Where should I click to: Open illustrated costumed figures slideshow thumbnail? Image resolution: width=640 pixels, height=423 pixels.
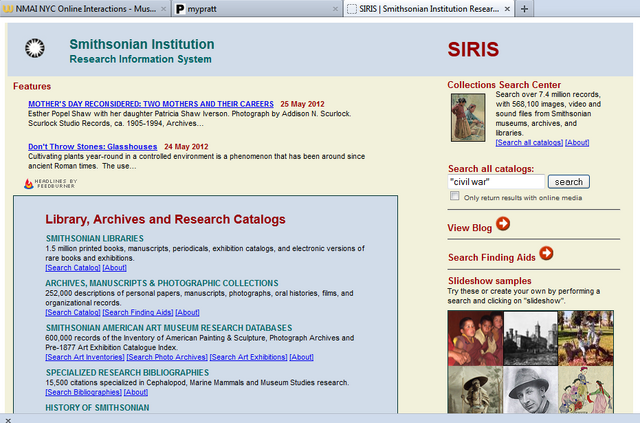click(585, 390)
